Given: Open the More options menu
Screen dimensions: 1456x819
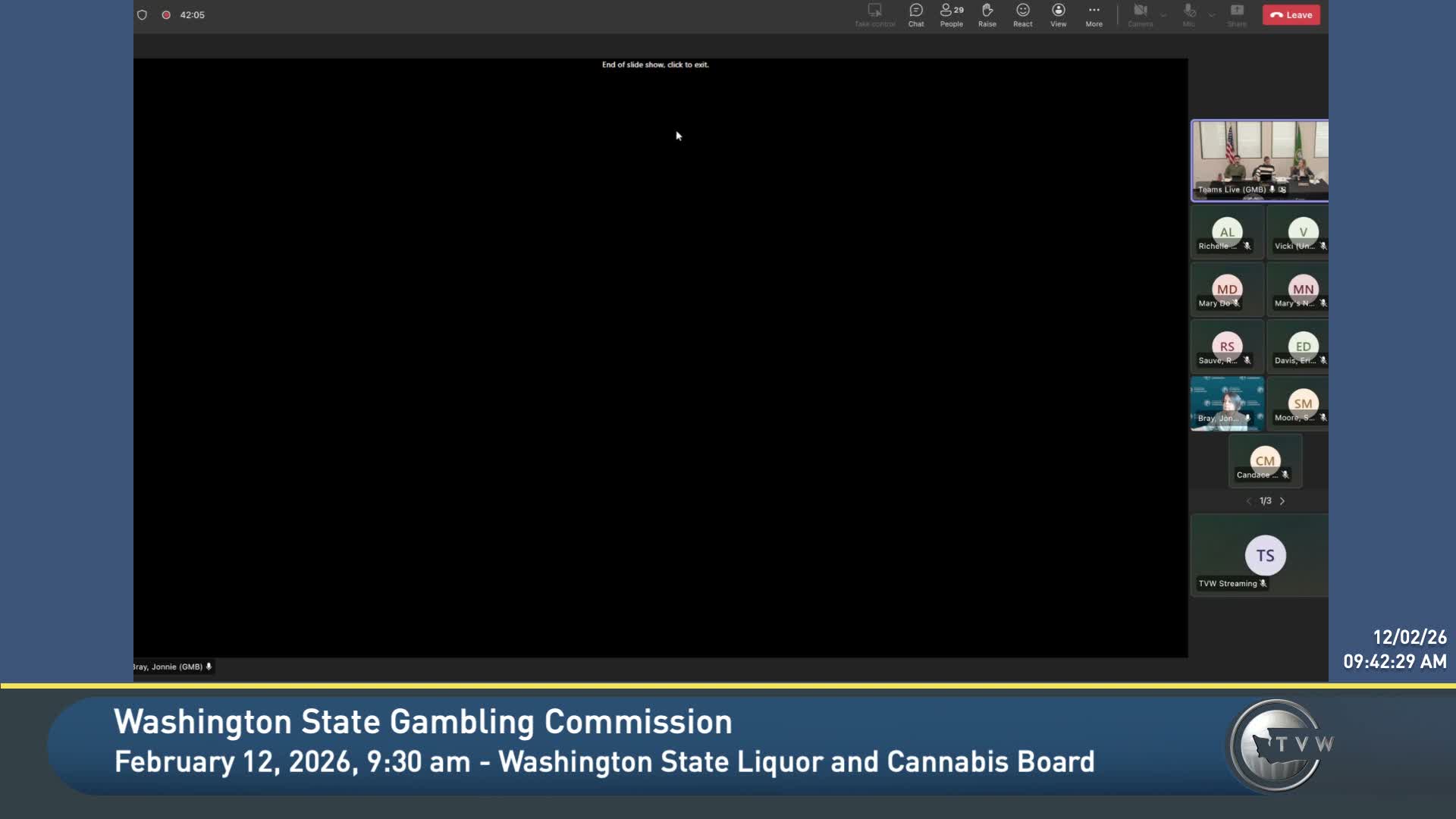Looking at the screenshot, I should [x=1094, y=14].
